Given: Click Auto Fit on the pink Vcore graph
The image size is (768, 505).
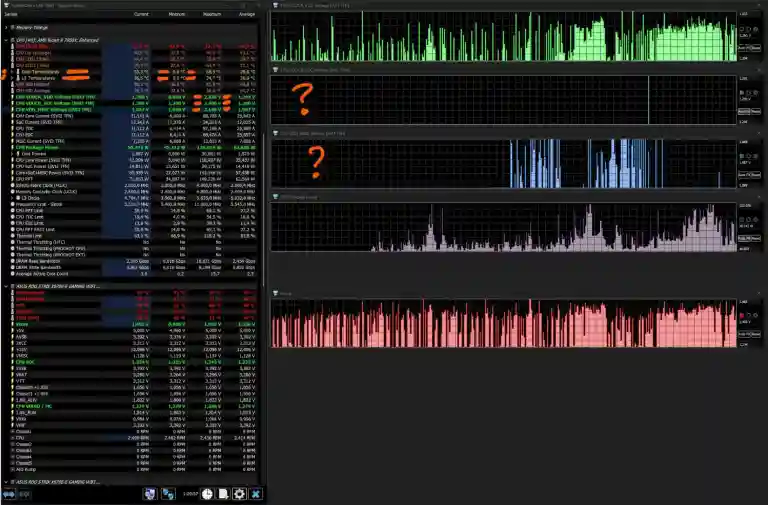Looking at the screenshot, I should tap(743, 334).
